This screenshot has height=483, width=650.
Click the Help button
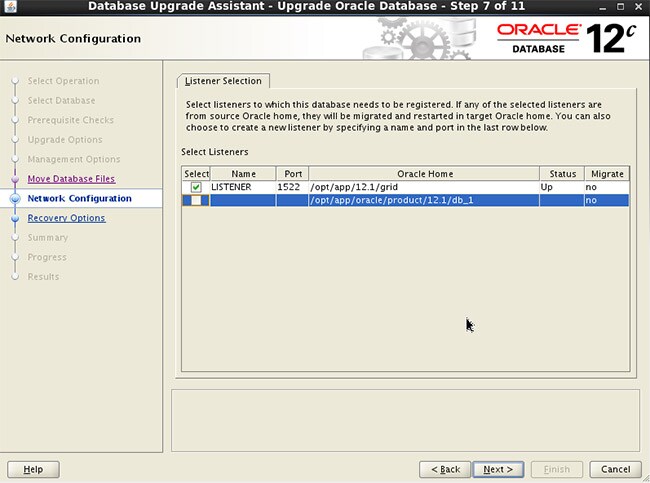pyautogui.click(x=33, y=469)
